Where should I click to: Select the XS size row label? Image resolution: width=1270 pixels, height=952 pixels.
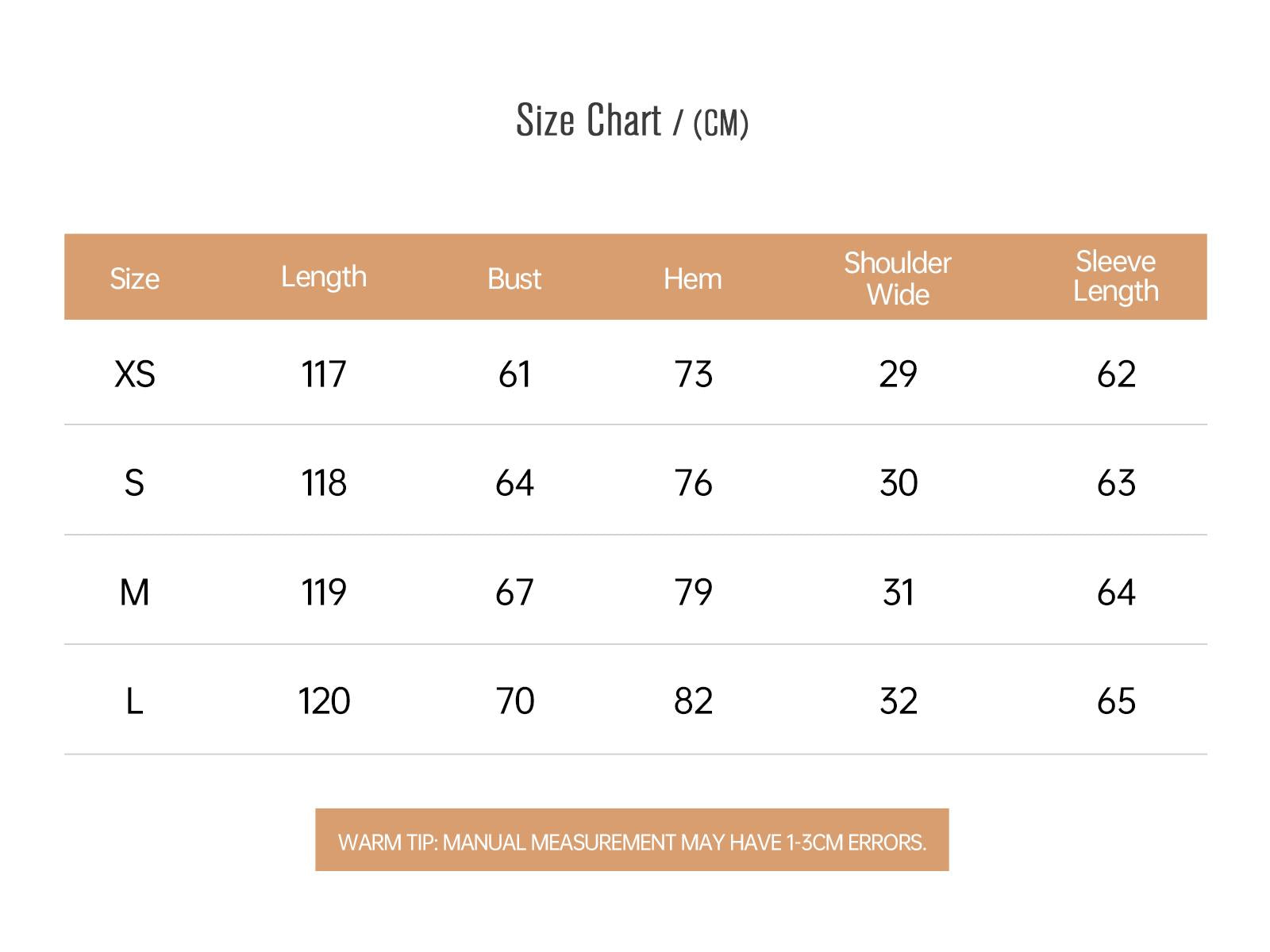(134, 374)
